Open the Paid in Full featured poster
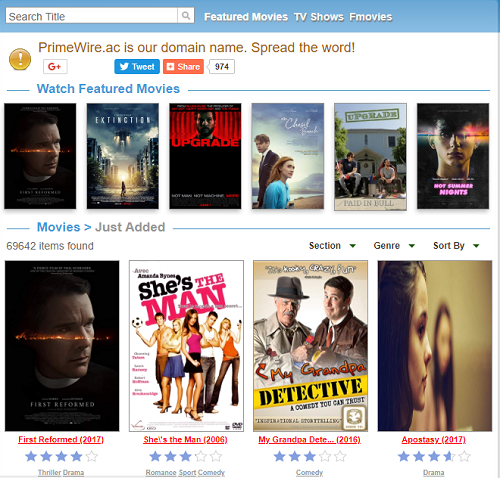 point(370,157)
